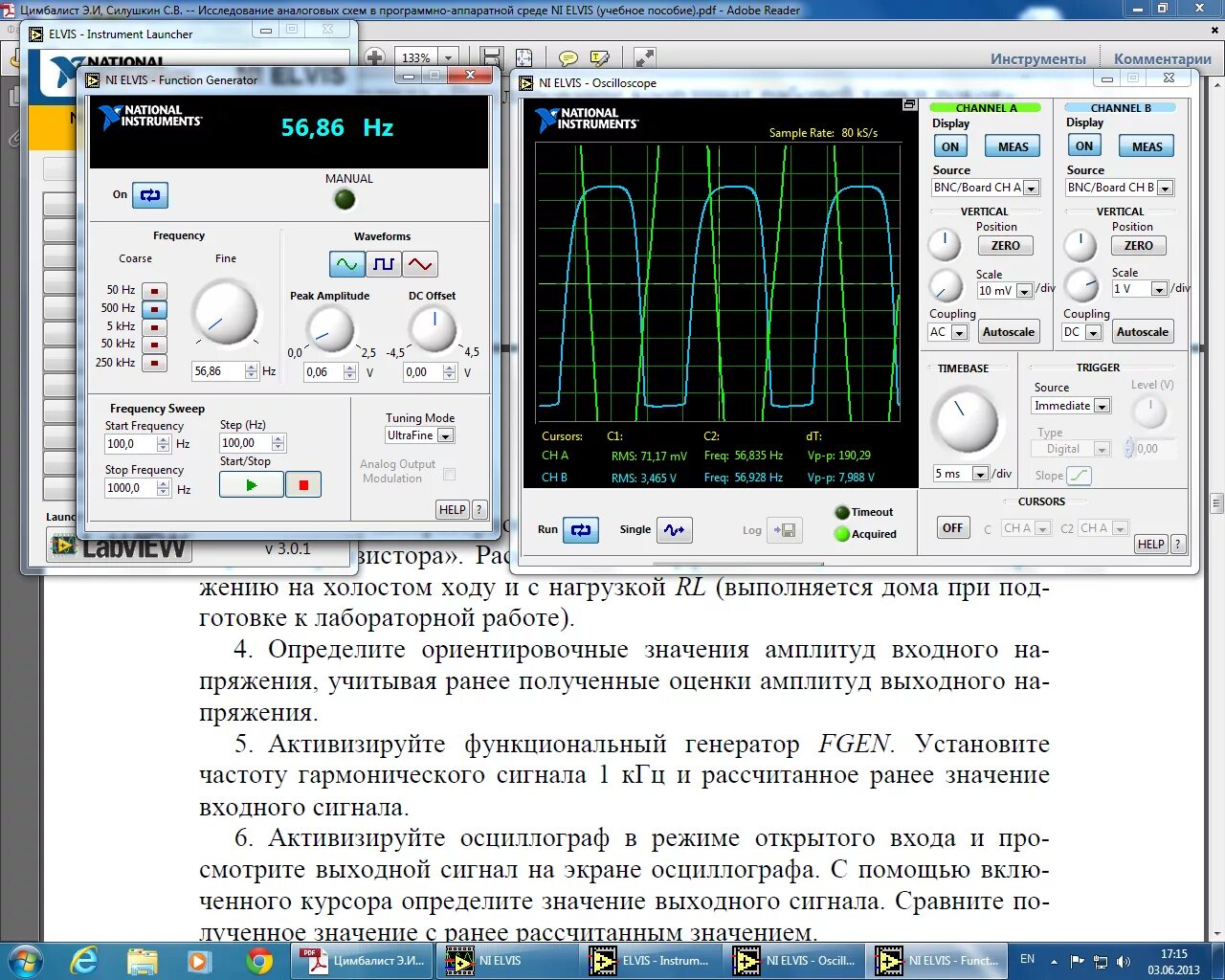Screen dimensions: 1225x980
Task: Select the sine waveform icon
Action: (346, 264)
